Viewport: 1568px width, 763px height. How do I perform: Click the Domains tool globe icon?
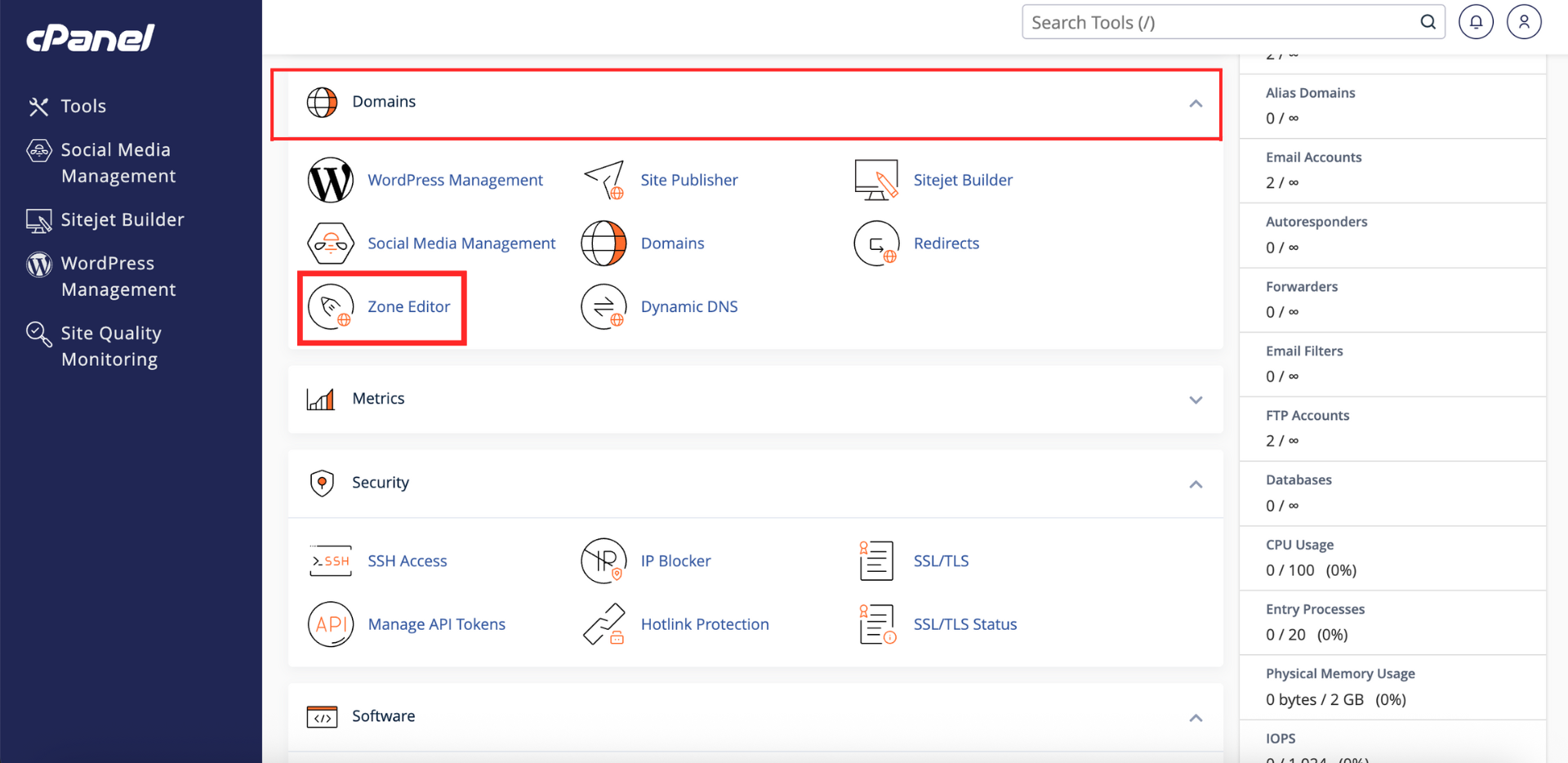(x=604, y=243)
